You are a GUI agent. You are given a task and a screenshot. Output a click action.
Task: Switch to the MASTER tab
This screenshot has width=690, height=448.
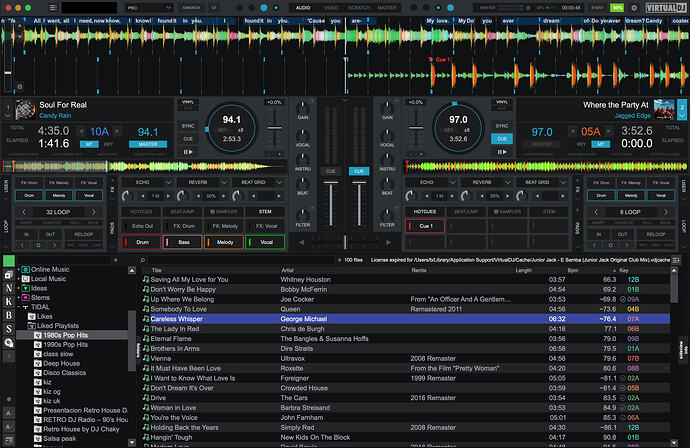pos(387,7)
